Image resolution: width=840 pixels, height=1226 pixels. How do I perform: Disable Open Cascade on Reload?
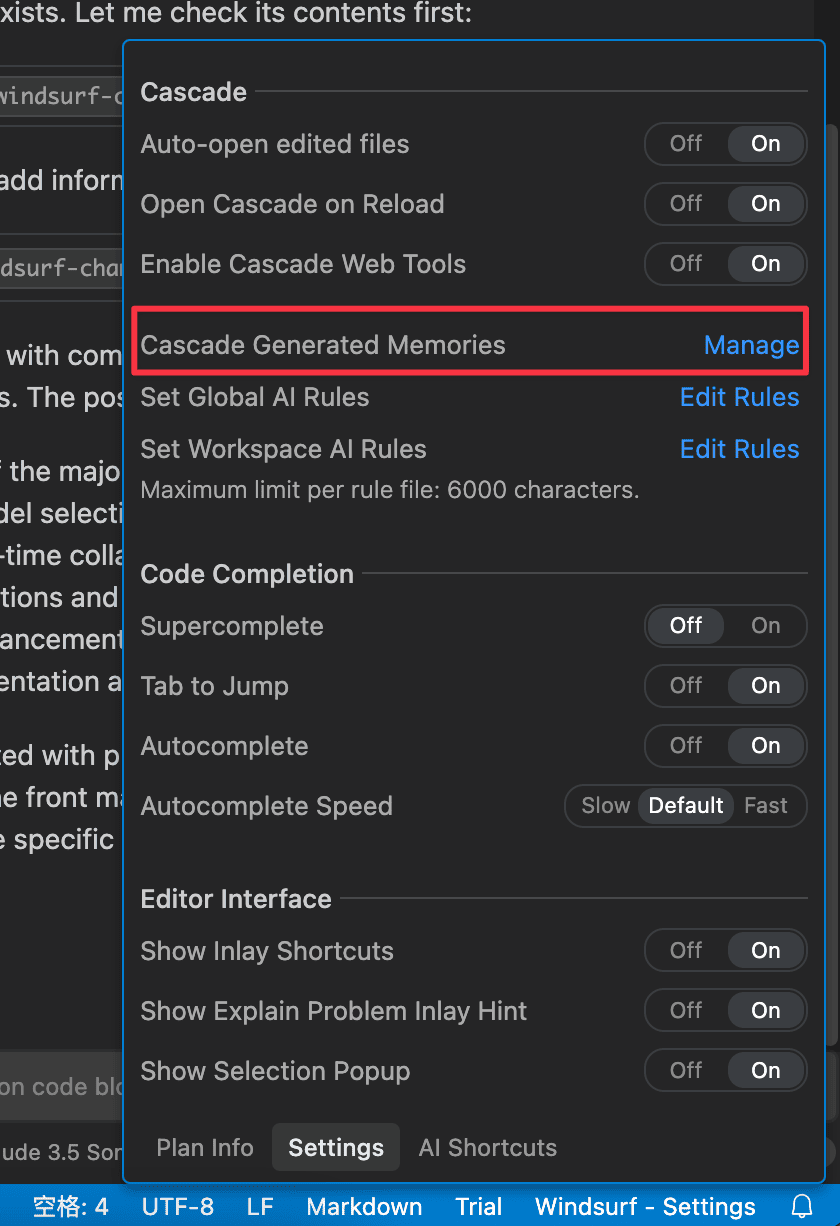point(686,204)
